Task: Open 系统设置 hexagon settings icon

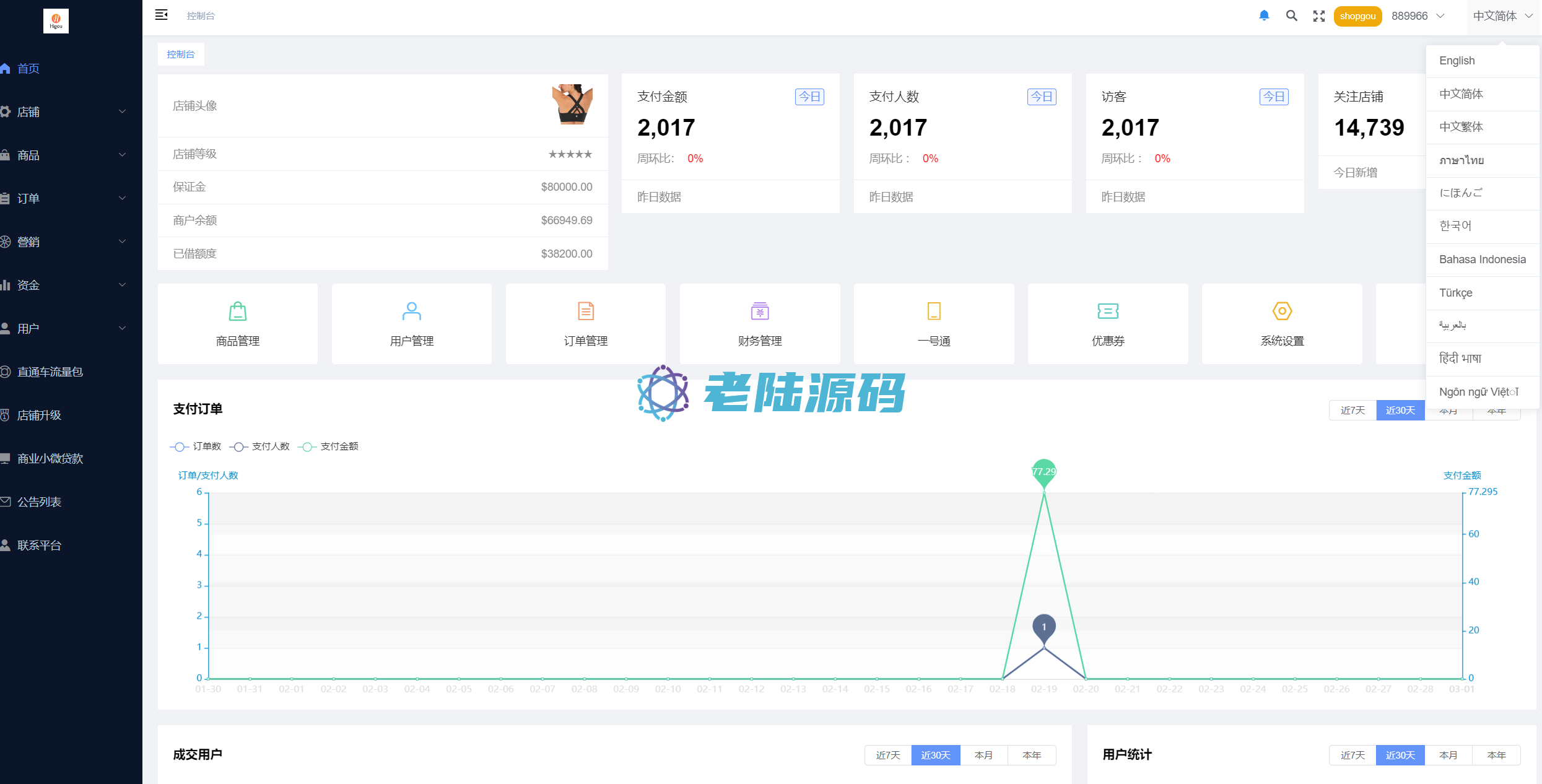Action: tap(1282, 311)
